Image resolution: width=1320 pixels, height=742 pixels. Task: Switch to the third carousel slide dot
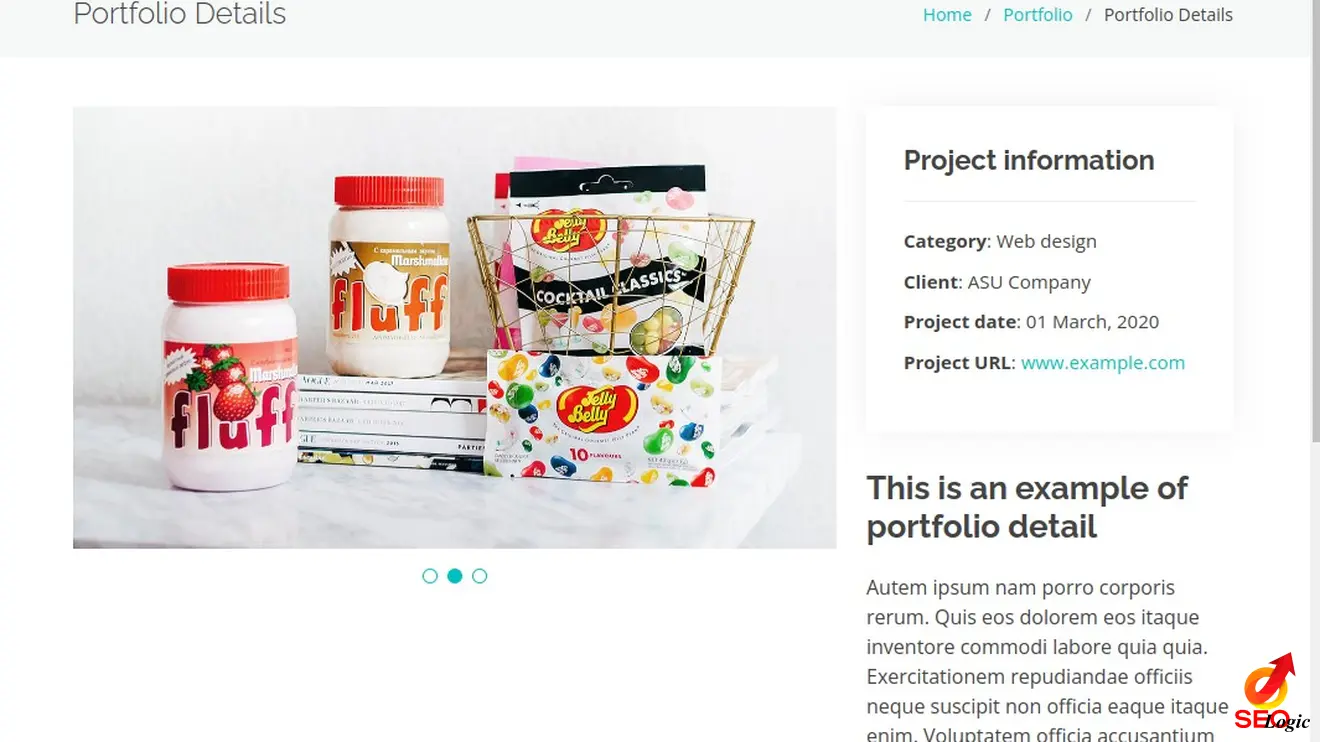[480, 576]
